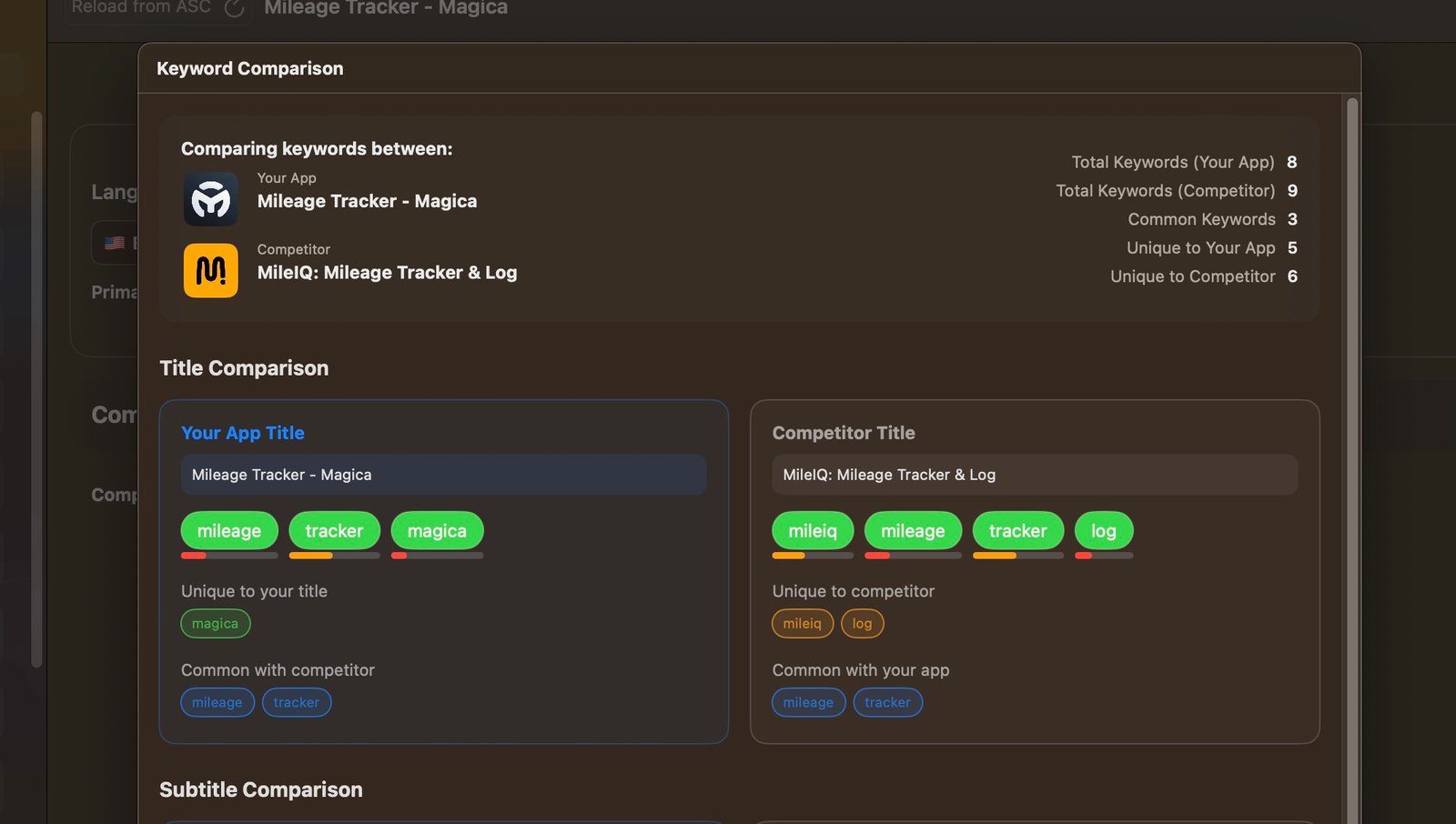
Task: Click the difficulty bar under 'mileiq' keyword
Action: pyautogui.click(x=813, y=556)
